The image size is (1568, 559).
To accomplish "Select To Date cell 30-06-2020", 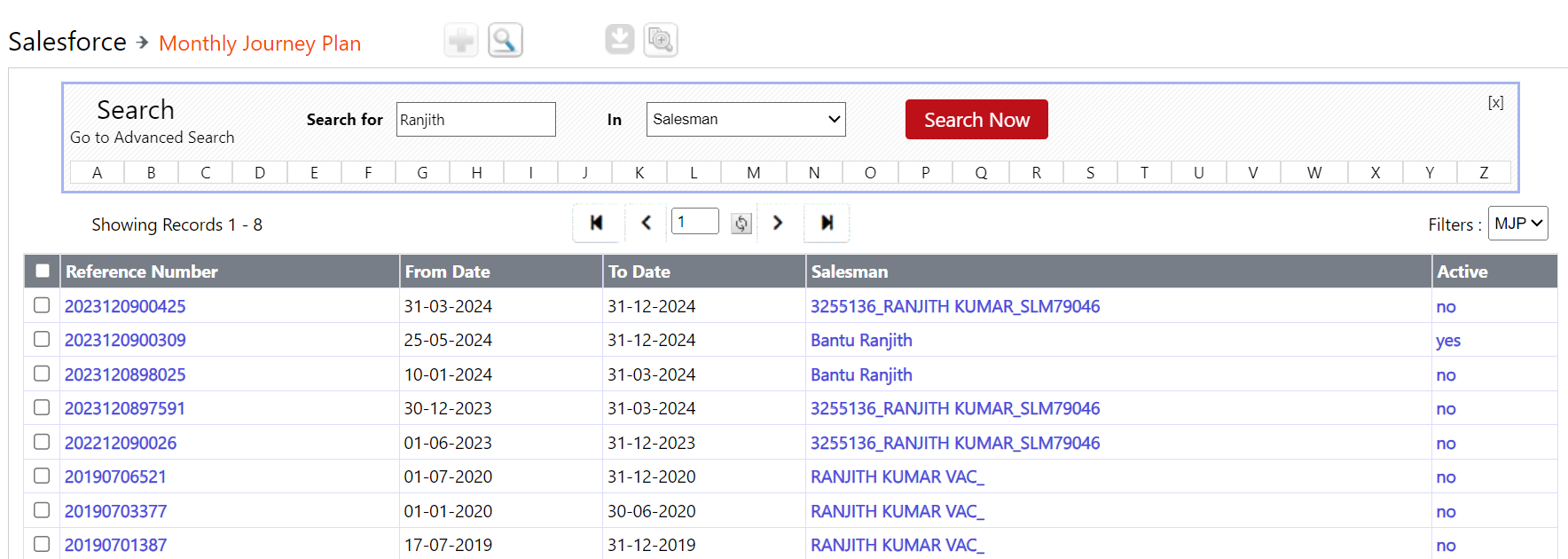I will pos(652,511).
